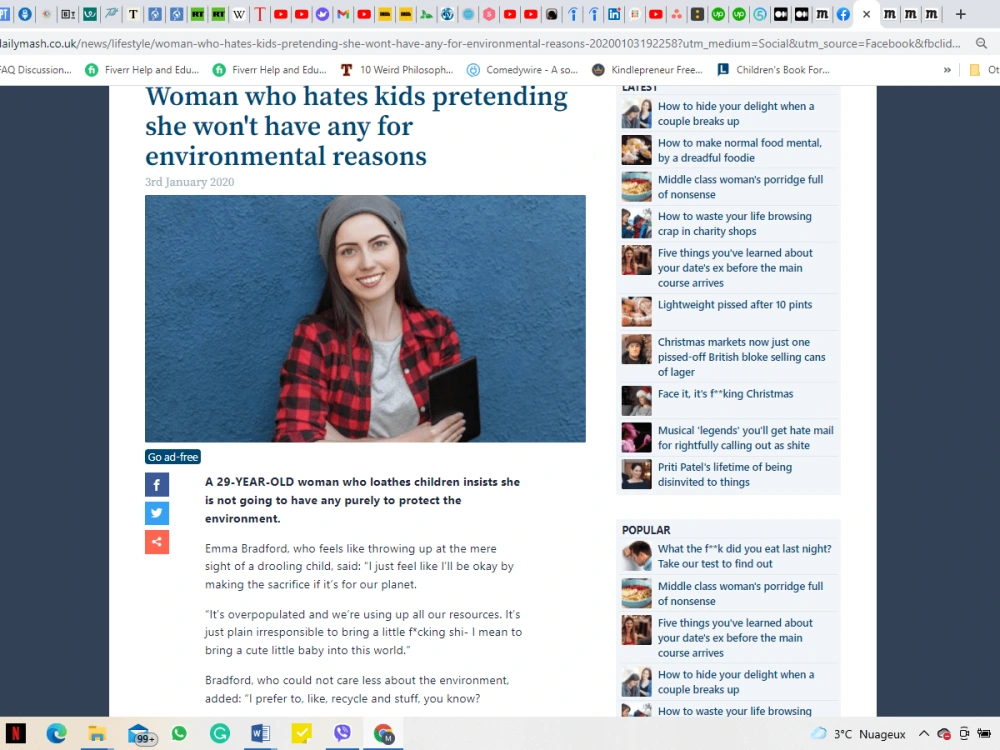Click the '3rd January 2020' date text
1000x750 pixels.
[189, 182]
